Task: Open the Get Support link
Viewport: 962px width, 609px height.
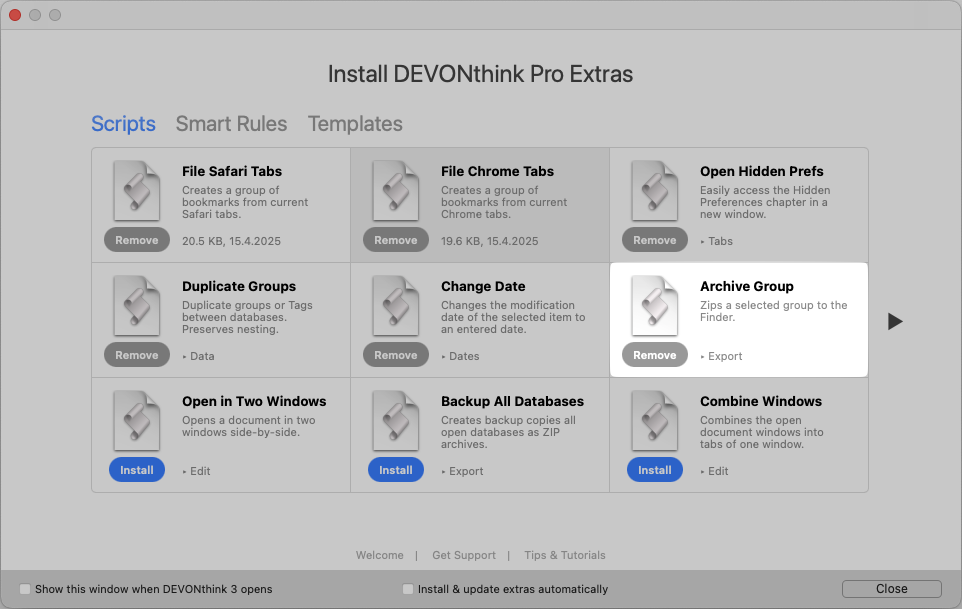Action: click(x=463, y=555)
